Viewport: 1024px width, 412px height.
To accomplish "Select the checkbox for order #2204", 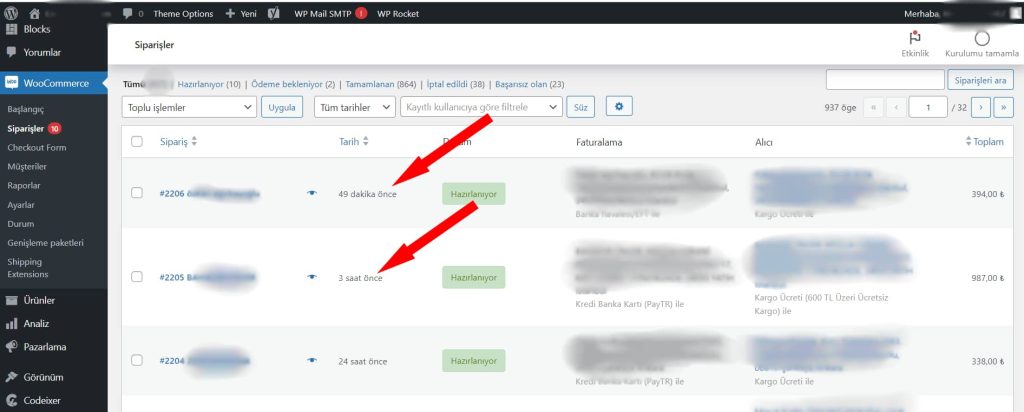I will (137, 361).
